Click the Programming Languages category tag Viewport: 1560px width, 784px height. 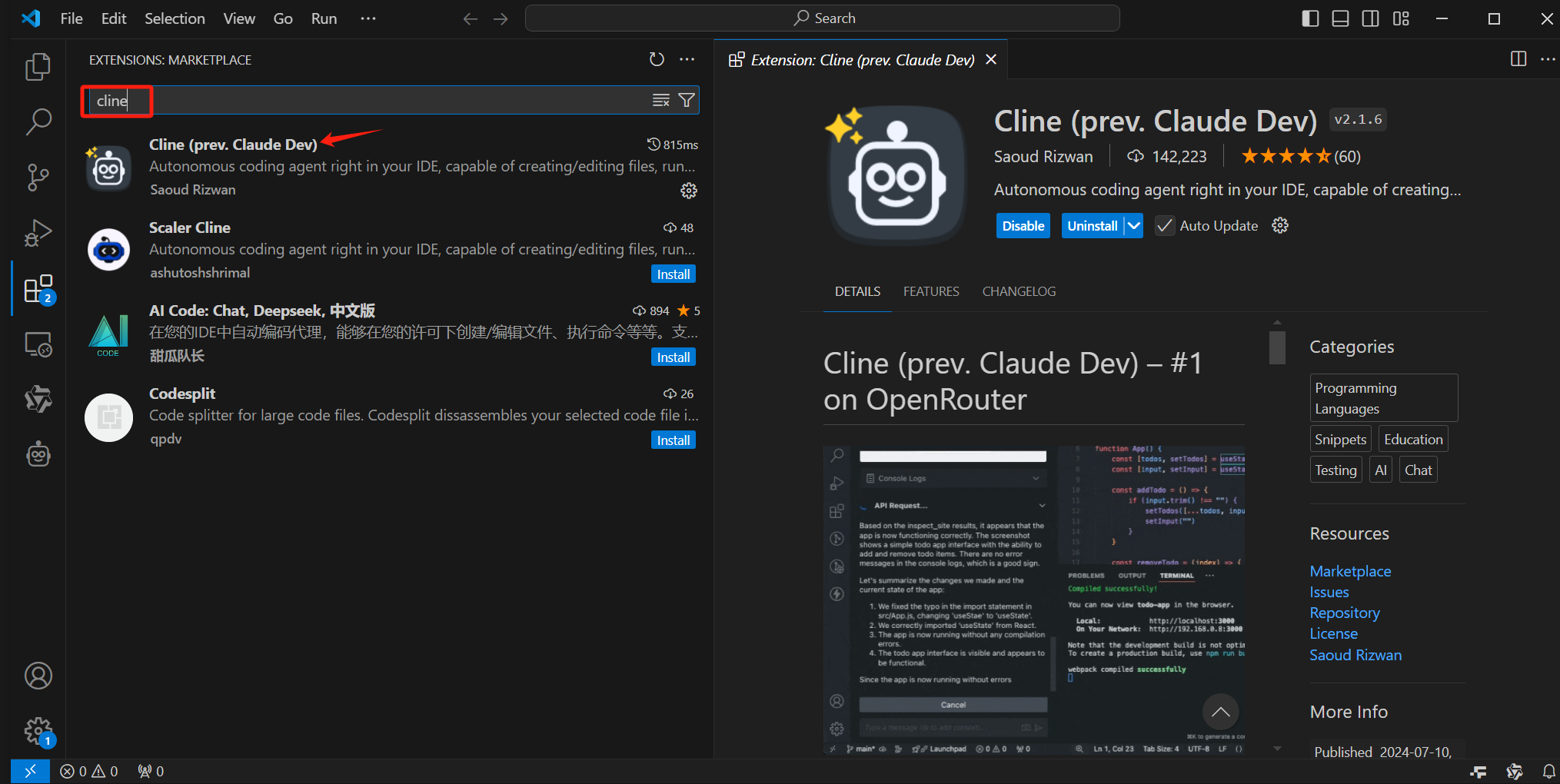coord(1384,398)
